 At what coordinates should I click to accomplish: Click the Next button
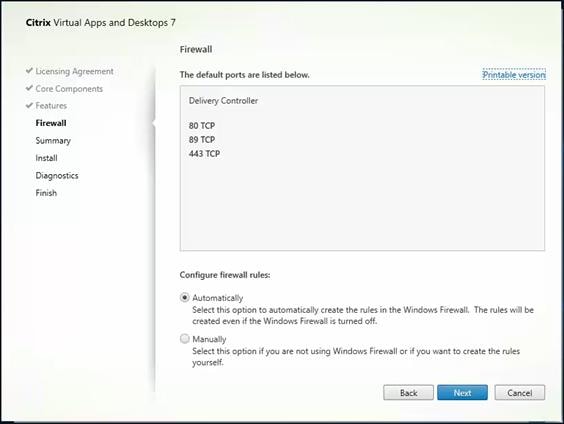tap(462, 392)
